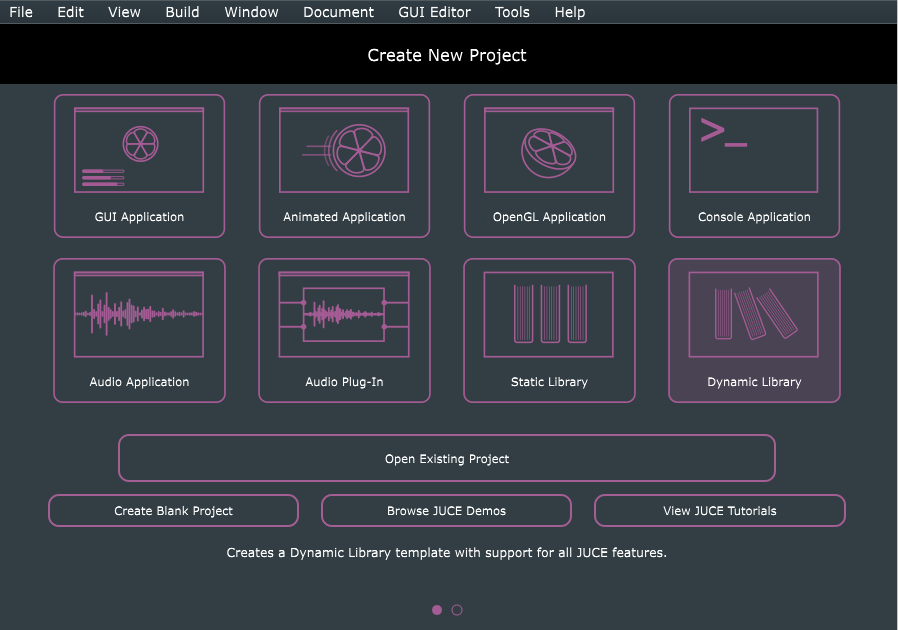Open the File menu
The width and height of the screenshot is (898, 630).
[x=21, y=12]
